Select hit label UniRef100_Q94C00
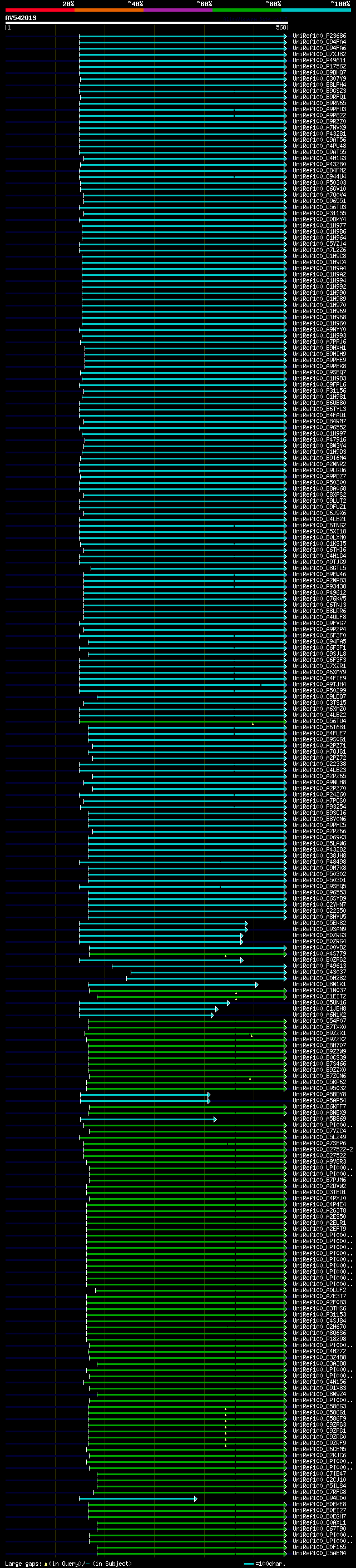 coord(319,1498)
